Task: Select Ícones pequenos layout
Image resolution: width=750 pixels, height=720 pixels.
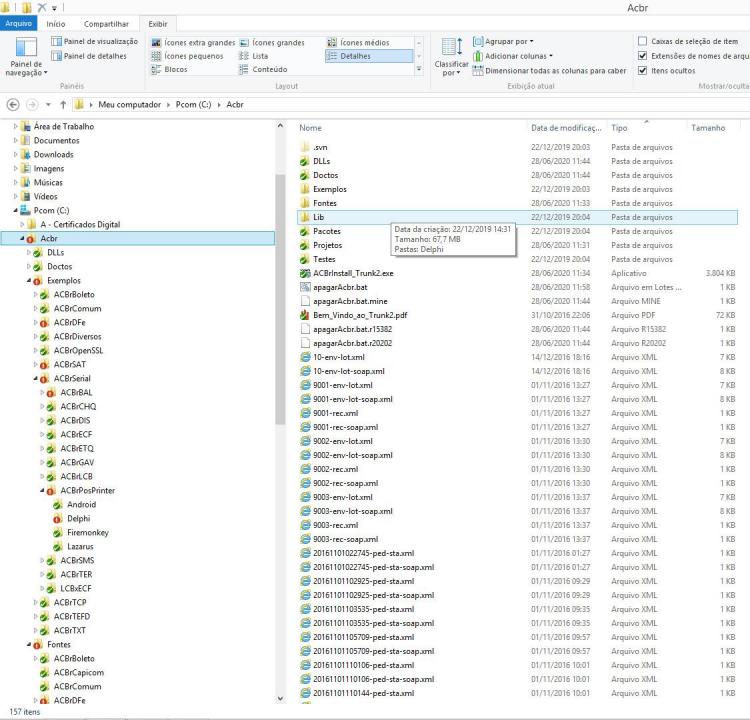Action: pos(188,56)
